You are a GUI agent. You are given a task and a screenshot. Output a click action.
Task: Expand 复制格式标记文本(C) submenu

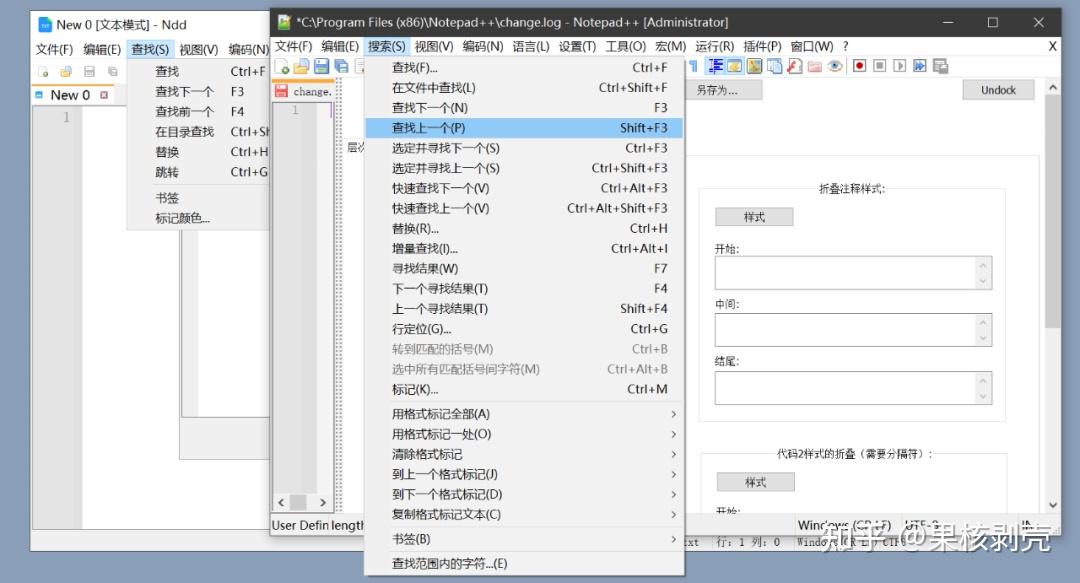(524, 514)
